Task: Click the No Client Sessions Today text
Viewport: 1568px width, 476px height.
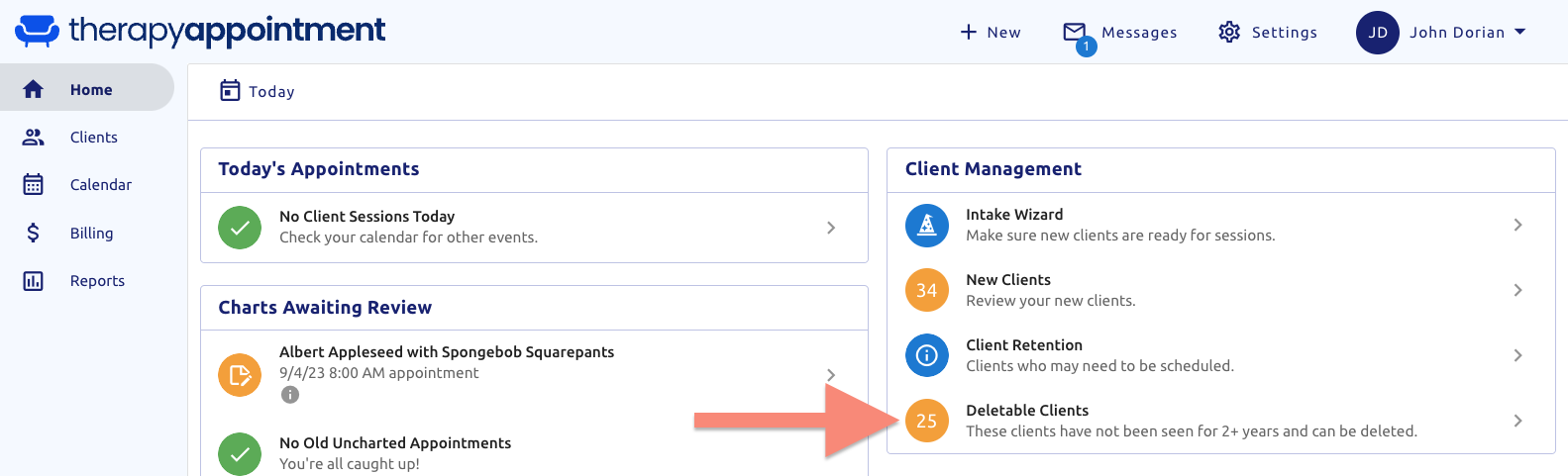Action: point(366,217)
